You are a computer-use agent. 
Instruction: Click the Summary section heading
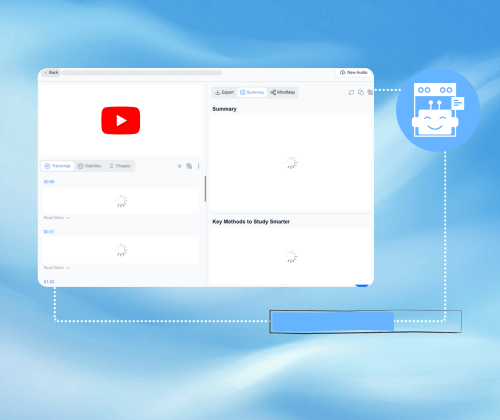(x=224, y=109)
